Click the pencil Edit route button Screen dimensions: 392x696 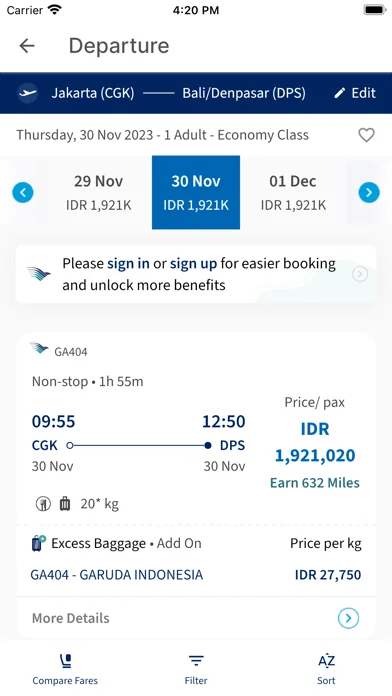(355, 93)
